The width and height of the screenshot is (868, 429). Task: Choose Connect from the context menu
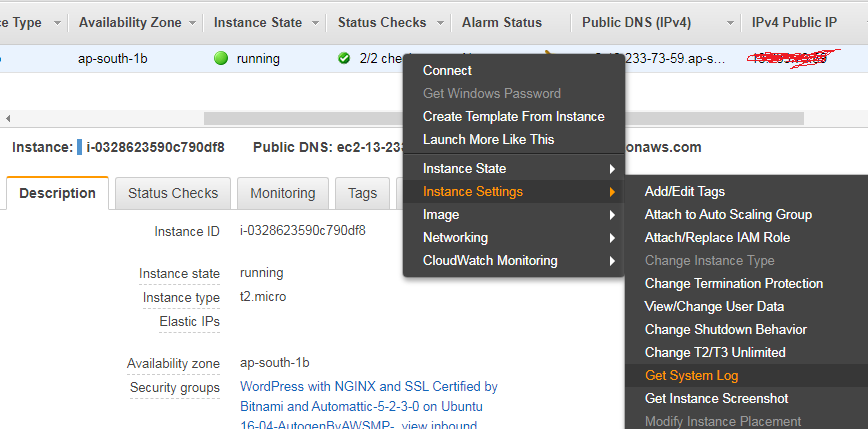click(x=447, y=71)
